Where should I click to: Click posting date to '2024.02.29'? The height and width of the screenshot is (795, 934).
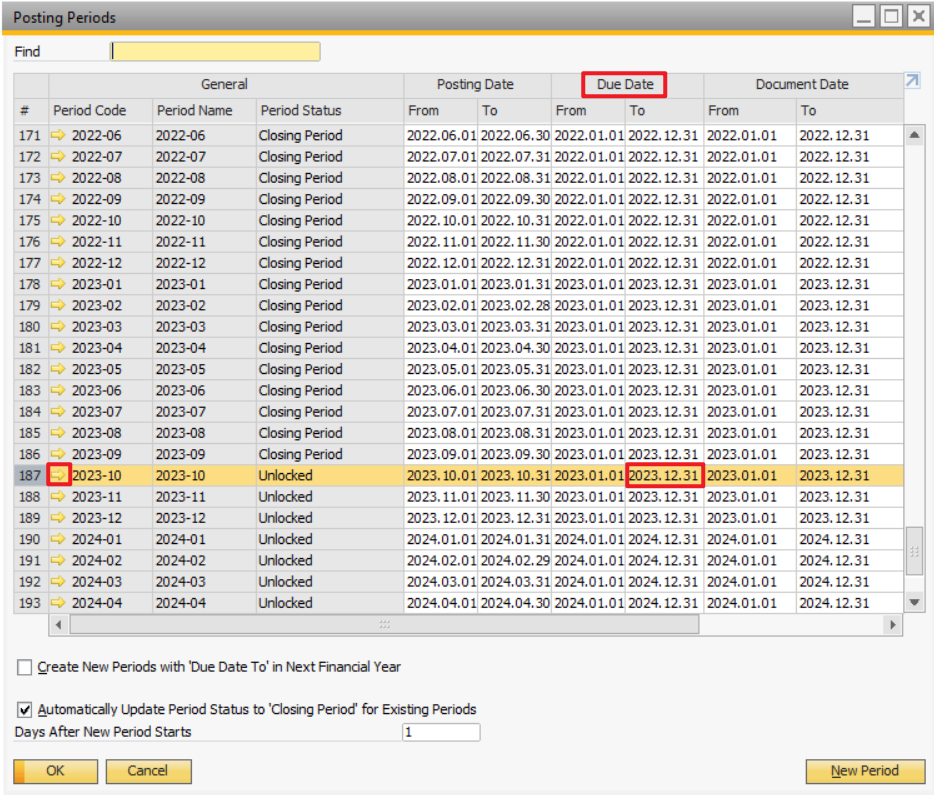click(x=515, y=560)
